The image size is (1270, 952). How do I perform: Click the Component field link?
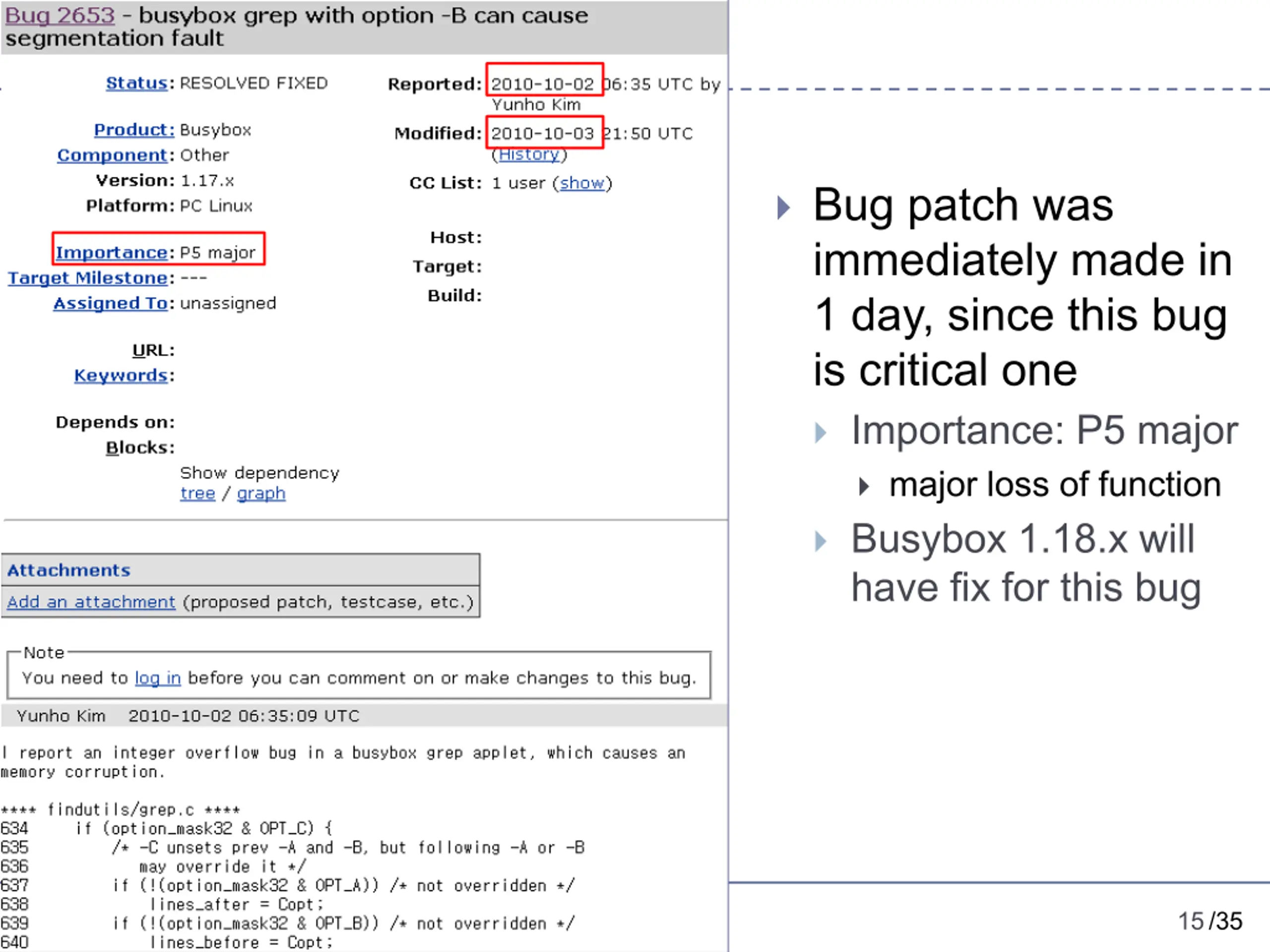[113, 155]
